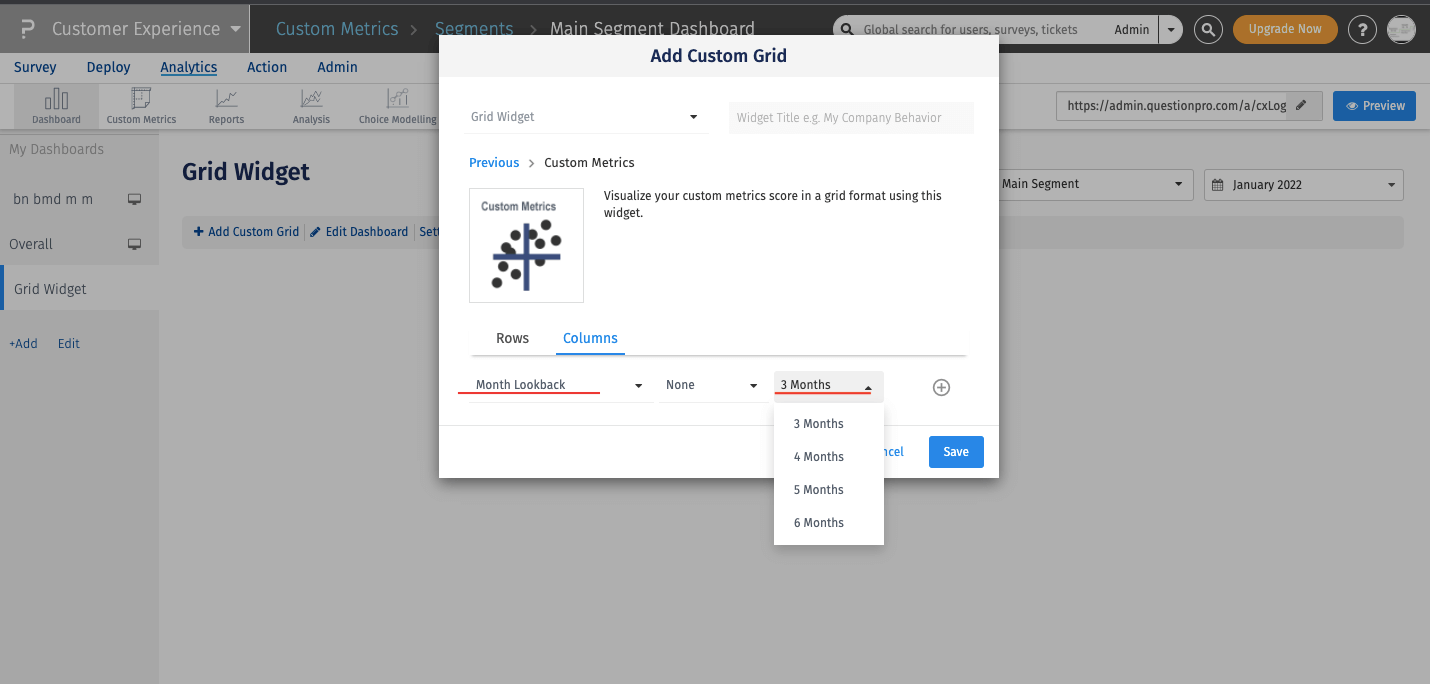
Task: Open the help question-mark icon
Action: click(1362, 29)
